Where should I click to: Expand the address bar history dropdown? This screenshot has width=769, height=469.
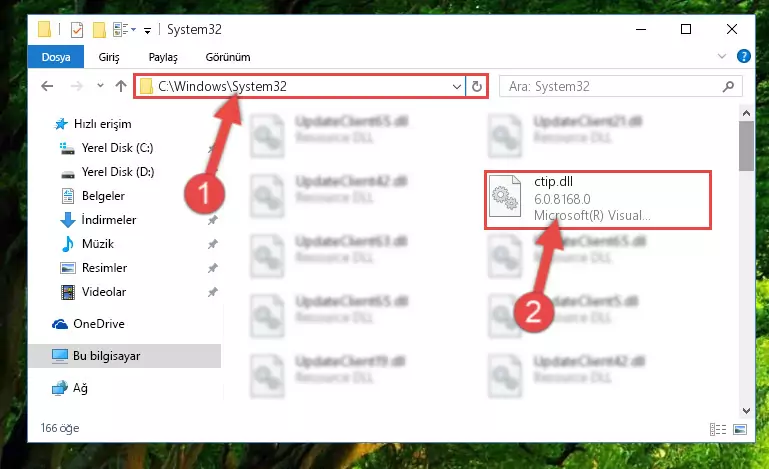click(x=457, y=87)
